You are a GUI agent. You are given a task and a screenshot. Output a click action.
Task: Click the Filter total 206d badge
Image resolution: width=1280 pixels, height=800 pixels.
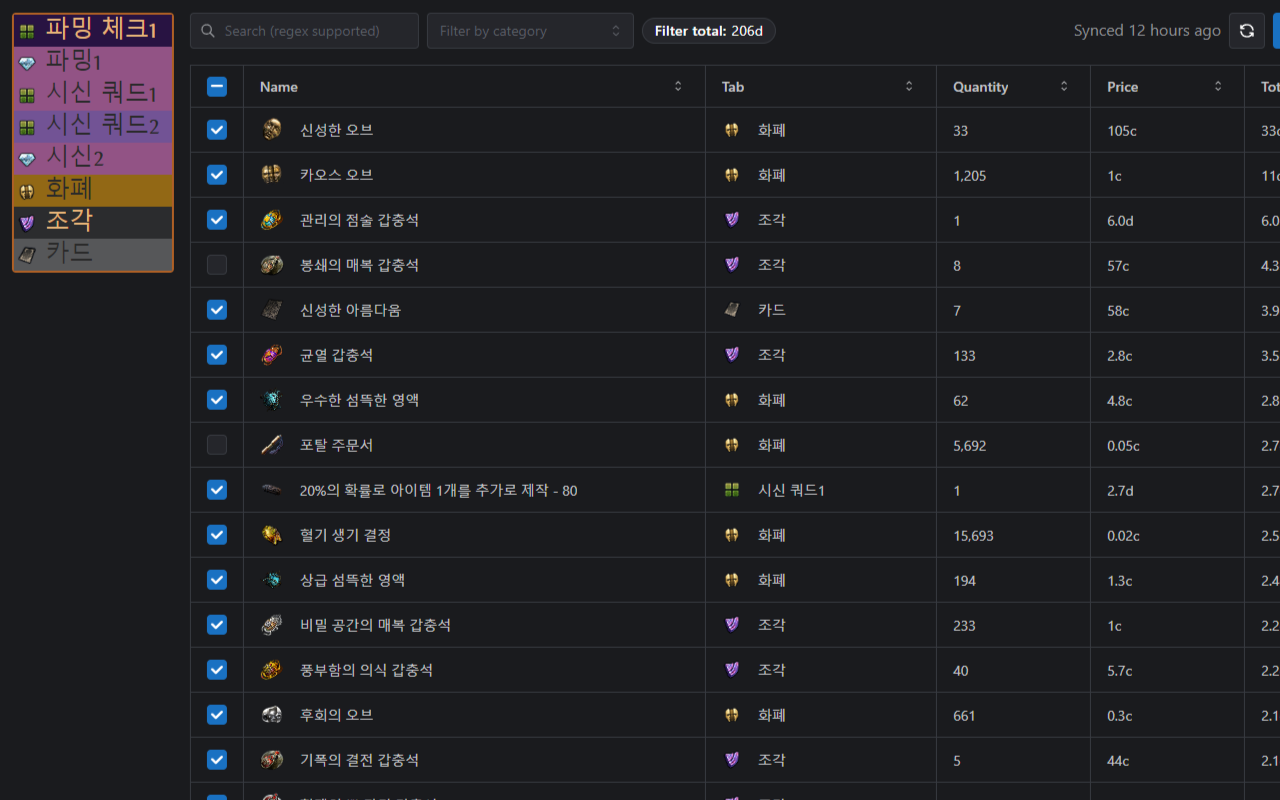(x=708, y=31)
